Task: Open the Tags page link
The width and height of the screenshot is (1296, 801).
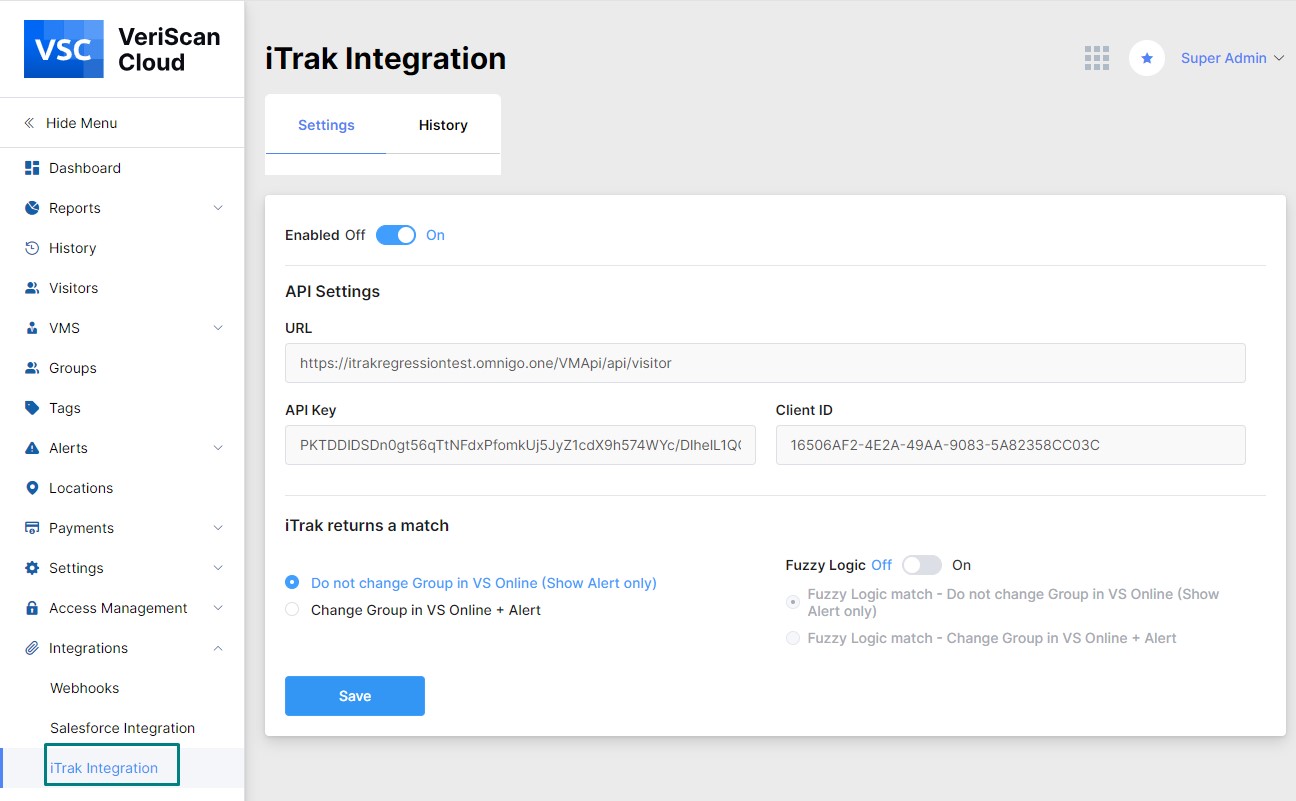Action: (x=65, y=408)
